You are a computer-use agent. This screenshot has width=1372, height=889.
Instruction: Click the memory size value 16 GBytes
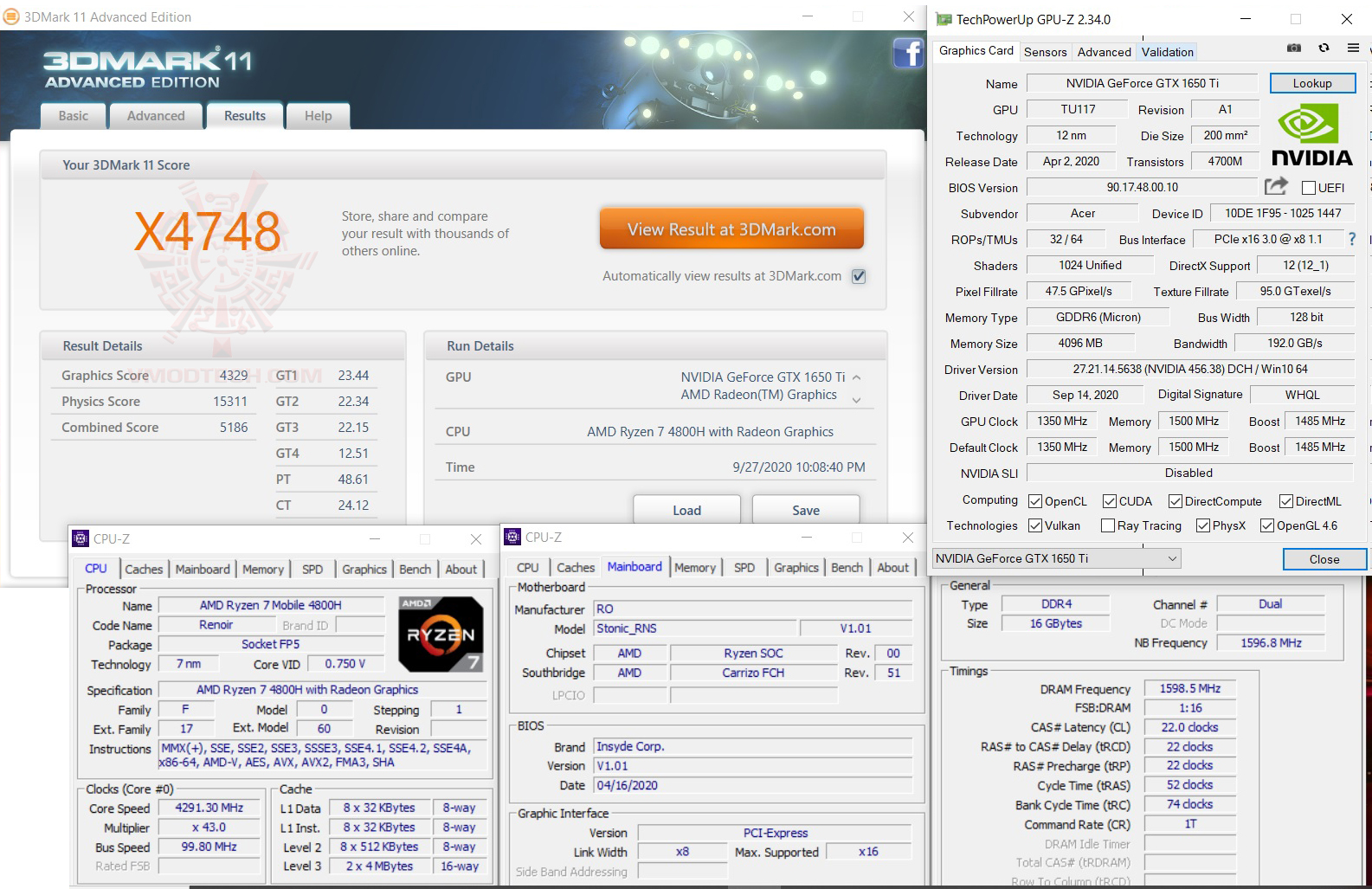point(1056,623)
